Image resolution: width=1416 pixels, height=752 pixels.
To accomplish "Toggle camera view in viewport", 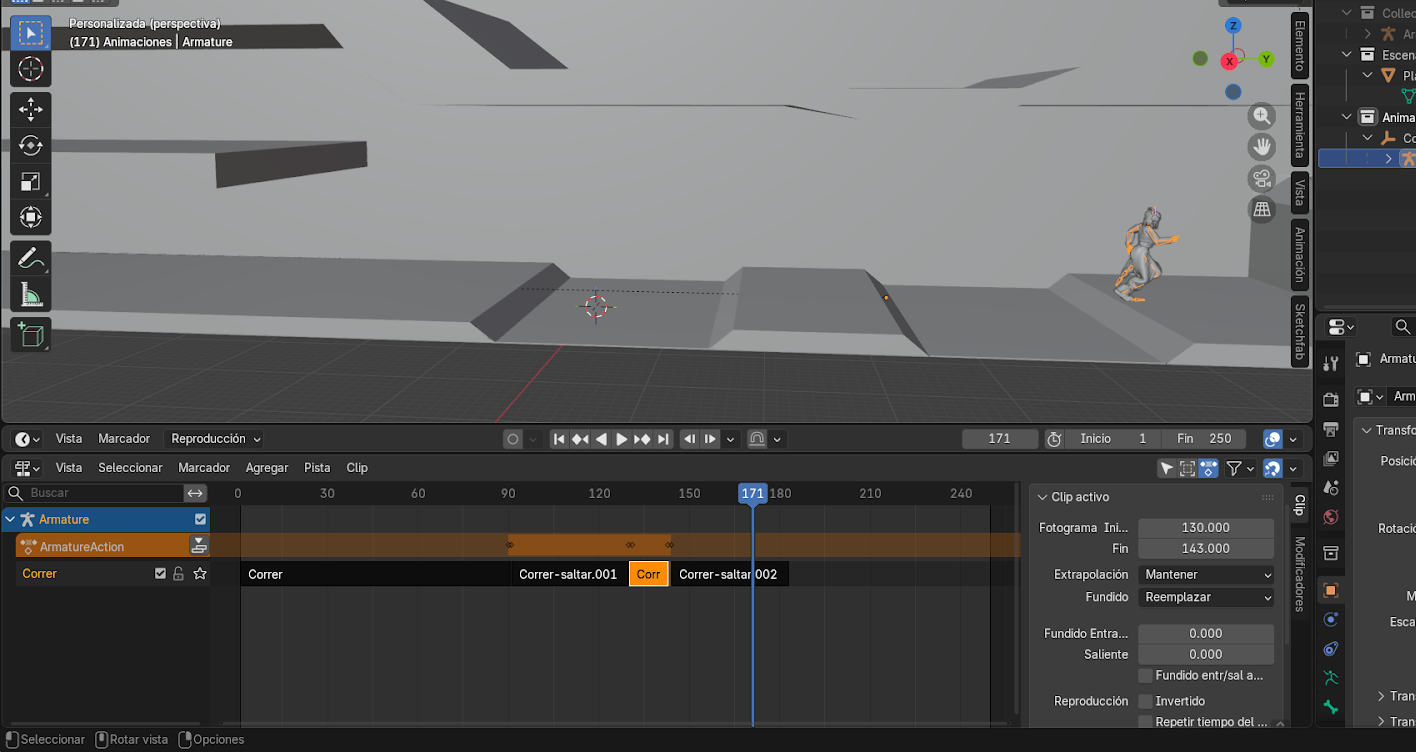I will pyautogui.click(x=1262, y=179).
